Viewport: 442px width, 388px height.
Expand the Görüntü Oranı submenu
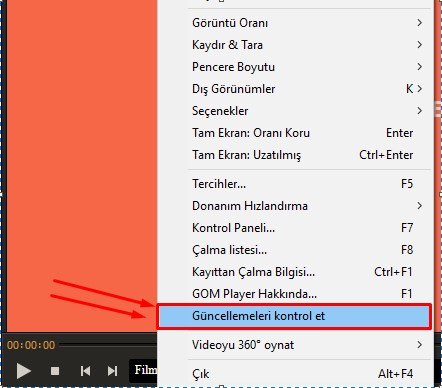(x=295, y=23)
